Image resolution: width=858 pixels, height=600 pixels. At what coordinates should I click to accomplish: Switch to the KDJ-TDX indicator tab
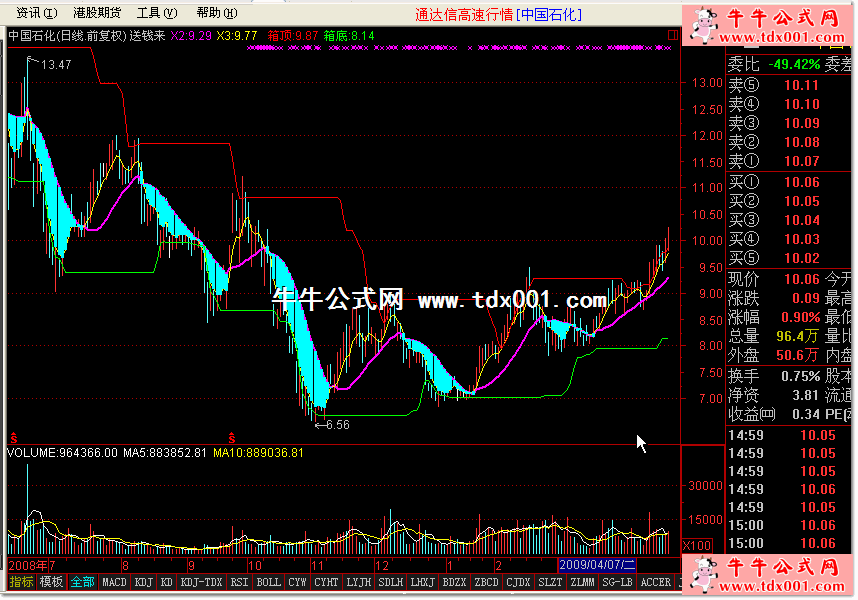click(x=201, y=582)
